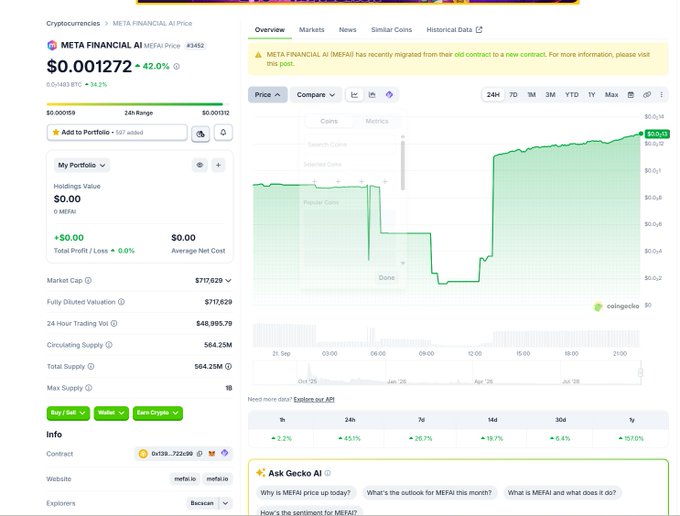Expand the Explorers chevron next to Bscscan
The width and height of the screenshot is (680, 516).
(x=226, y=503)
